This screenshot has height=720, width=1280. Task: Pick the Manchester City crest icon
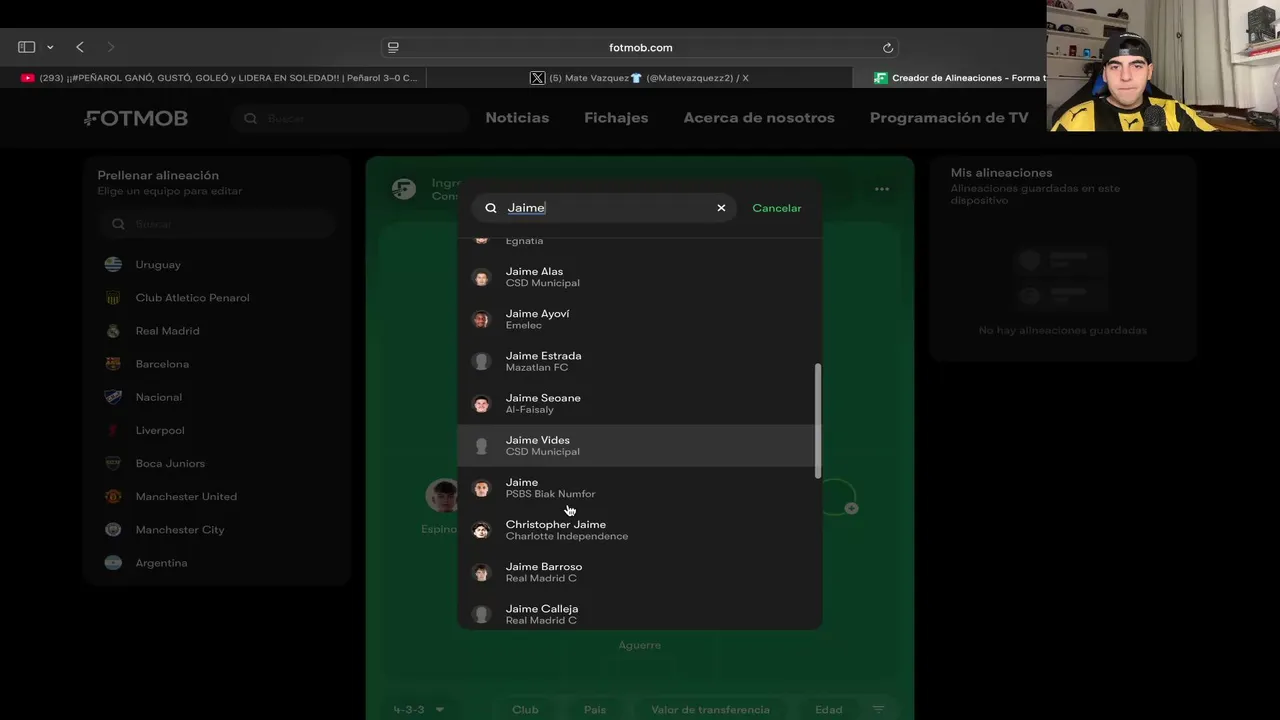click(x=114, y=529)
